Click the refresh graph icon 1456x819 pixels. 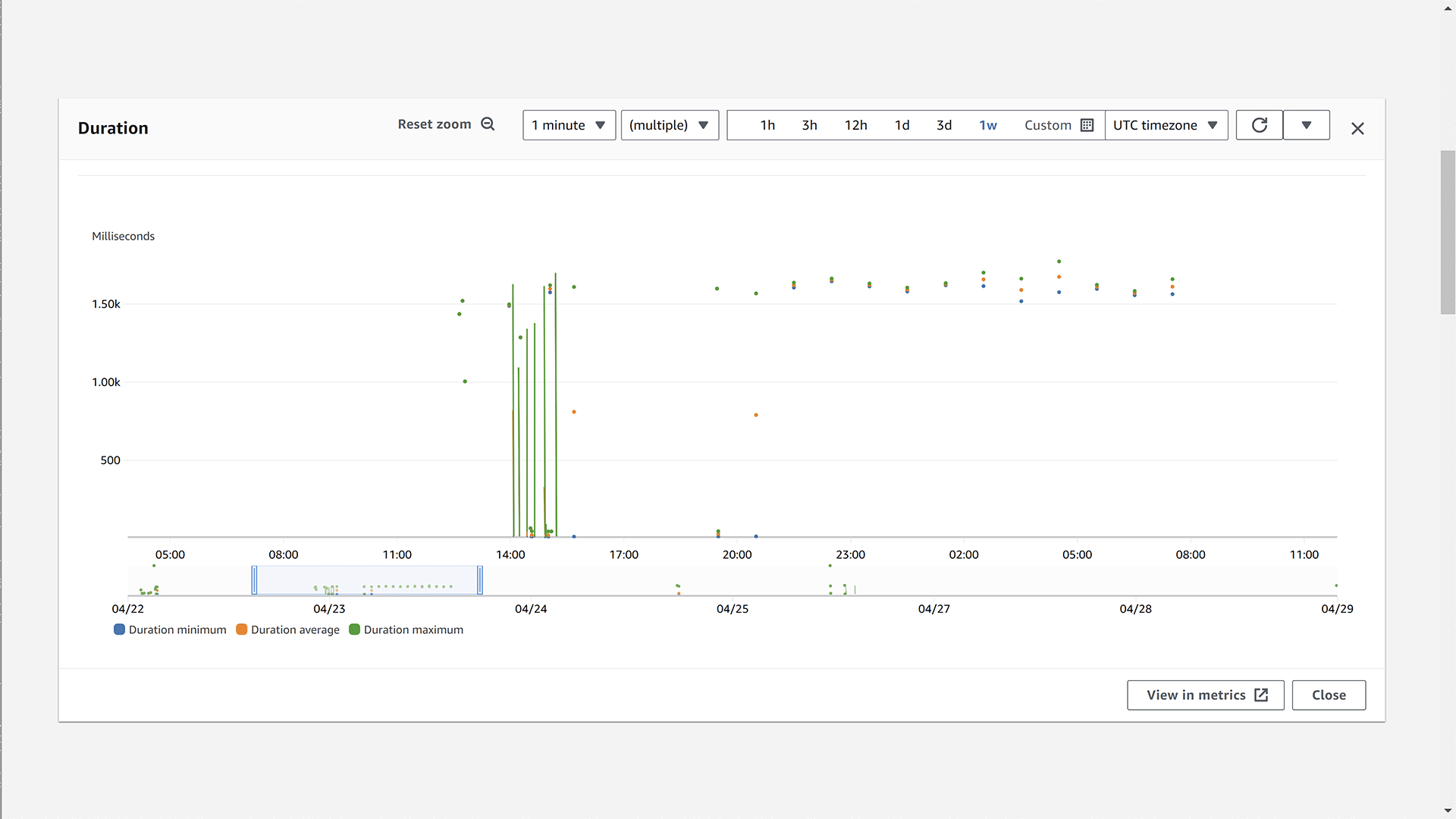coord(1259,125)
